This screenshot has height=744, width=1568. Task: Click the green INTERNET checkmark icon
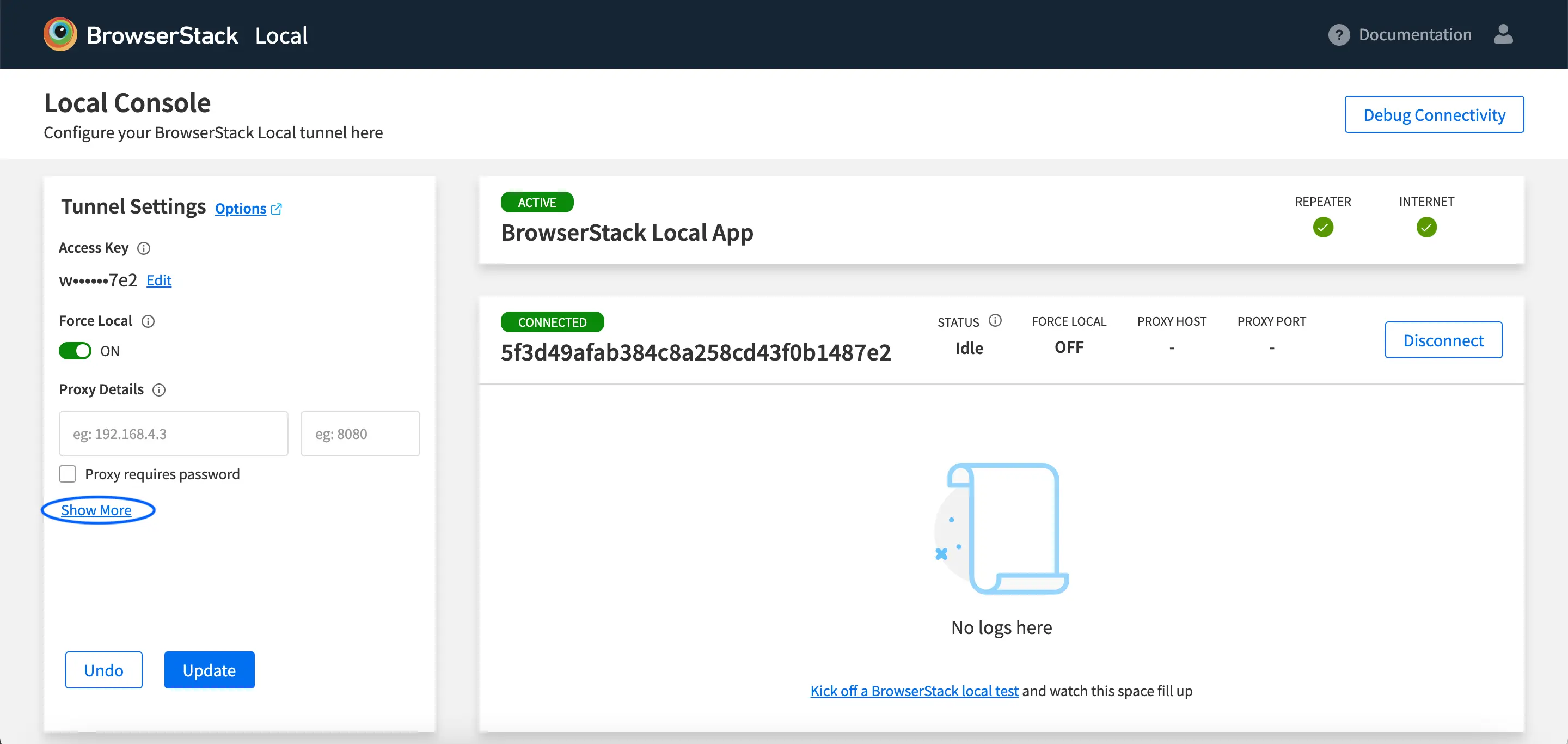point(1426,228)
